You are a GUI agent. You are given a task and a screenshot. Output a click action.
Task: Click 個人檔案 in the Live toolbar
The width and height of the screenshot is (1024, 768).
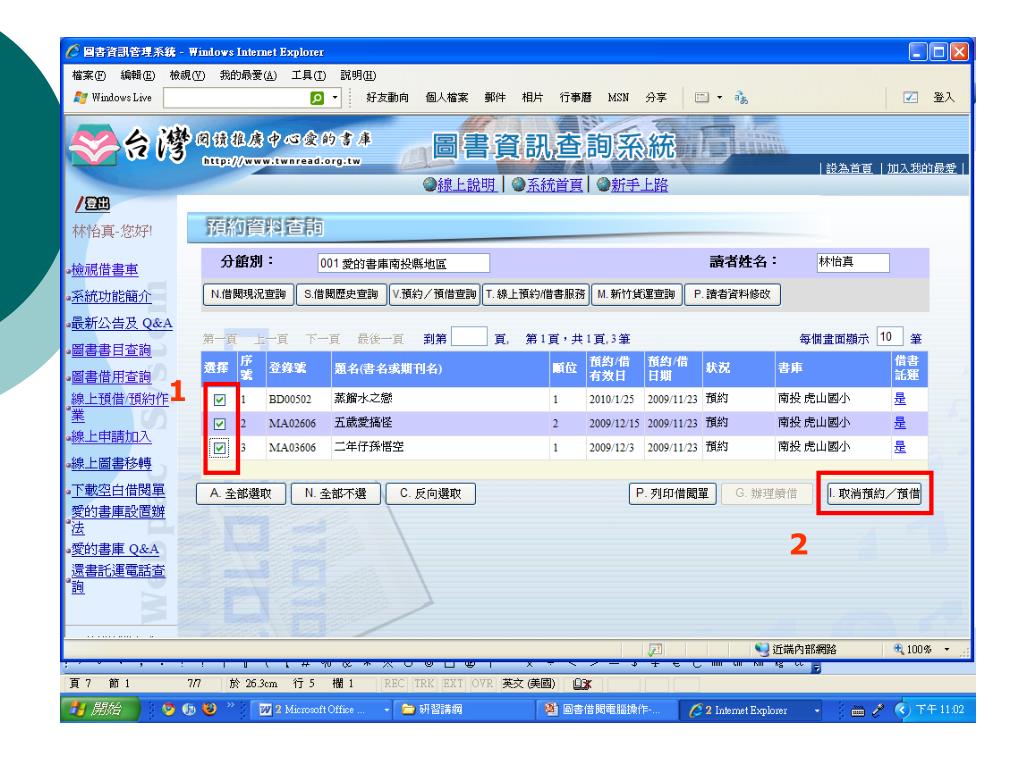447,97
